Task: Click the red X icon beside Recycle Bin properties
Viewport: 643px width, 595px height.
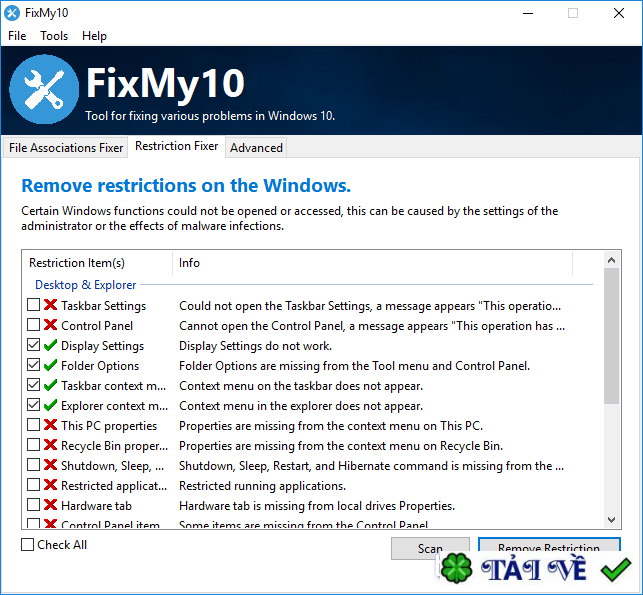Action: coord(50,445)
